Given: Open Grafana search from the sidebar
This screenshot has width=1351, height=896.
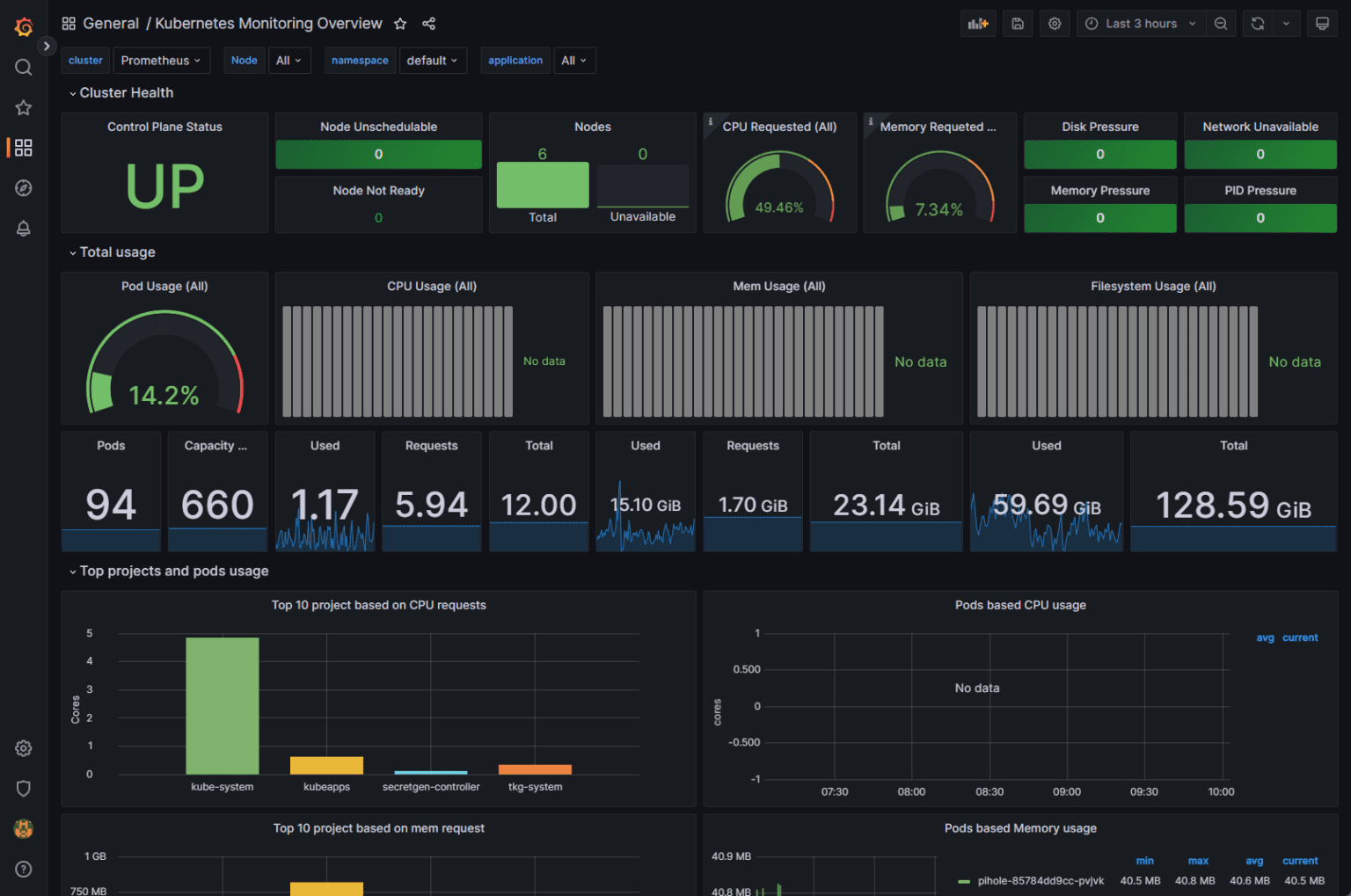Looking at the screenshot, I should (x=23, y=66).
